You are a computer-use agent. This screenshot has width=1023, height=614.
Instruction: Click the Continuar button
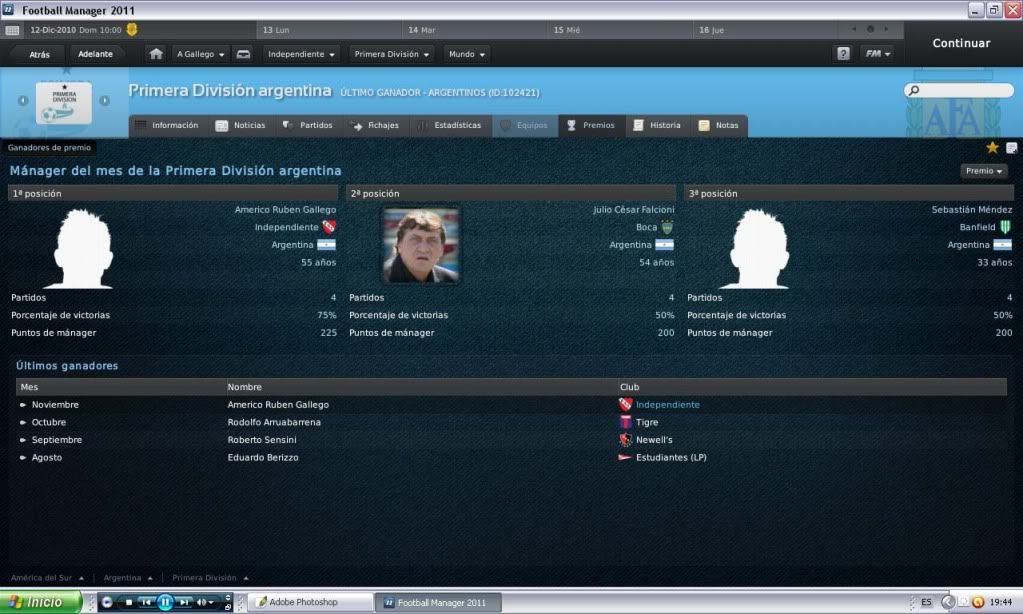tap(961, 43)
